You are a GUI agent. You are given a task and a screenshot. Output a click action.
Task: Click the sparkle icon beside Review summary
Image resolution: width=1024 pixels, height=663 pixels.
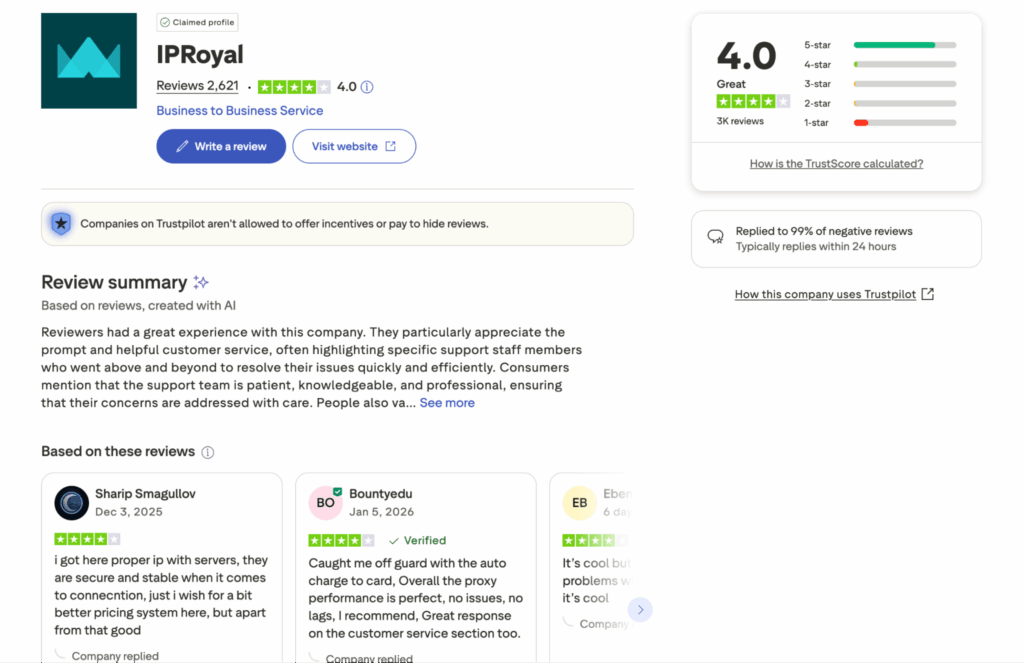[x=202, y=281]
